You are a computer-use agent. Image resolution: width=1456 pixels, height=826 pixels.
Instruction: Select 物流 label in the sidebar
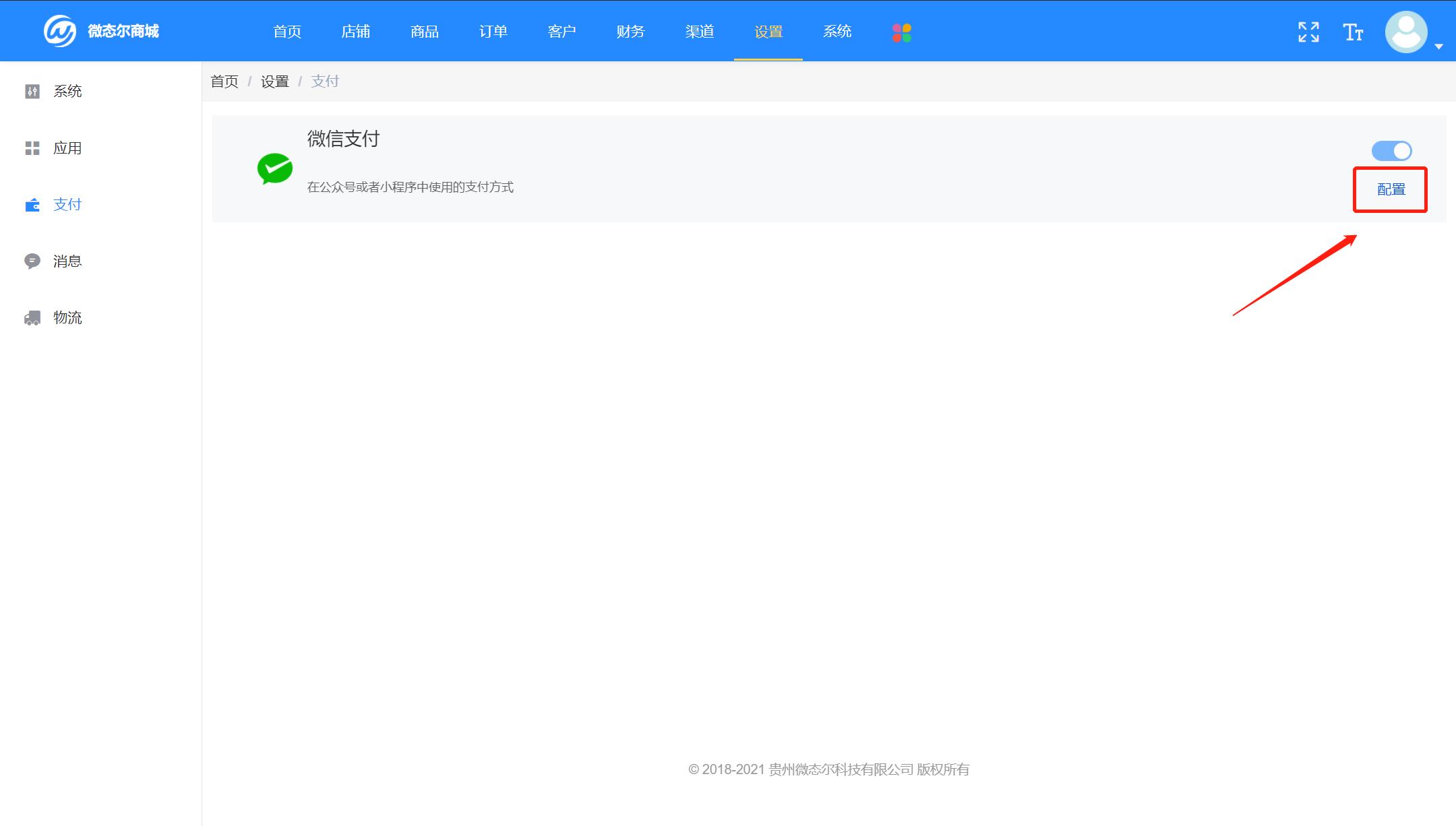click(67, 317)
